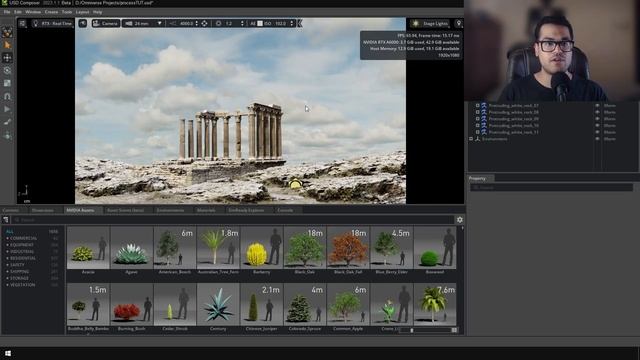This screenshot has width=640, height=360.
Task: Activate the Move tool in left toolbar
Action: pos(7,58)
